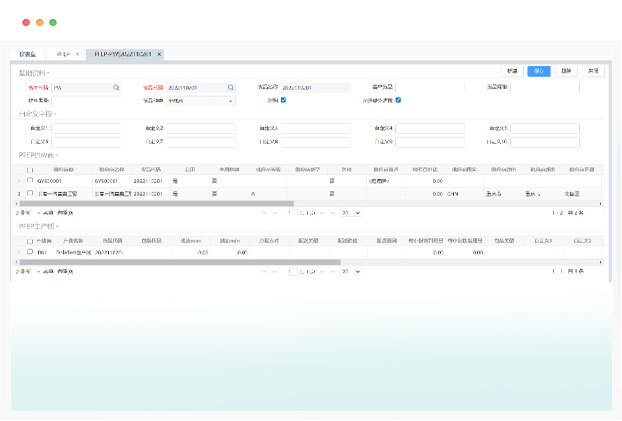The height and width of the screenshot is (421, 622).
Task: Click the D01 cell in PFEP生产线 table
Action: (x=42, y=252)
